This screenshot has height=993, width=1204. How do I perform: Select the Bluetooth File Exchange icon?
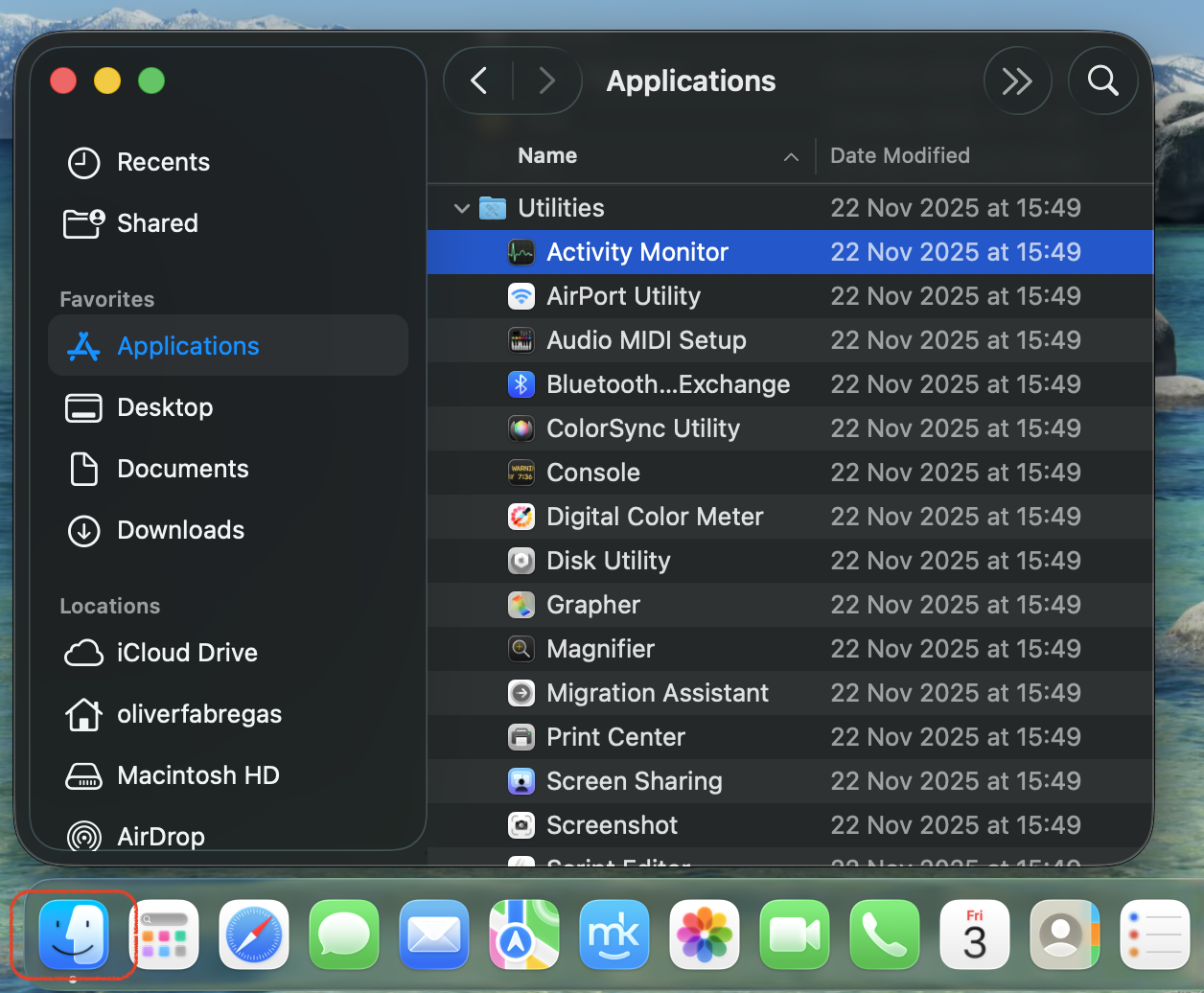521,384
